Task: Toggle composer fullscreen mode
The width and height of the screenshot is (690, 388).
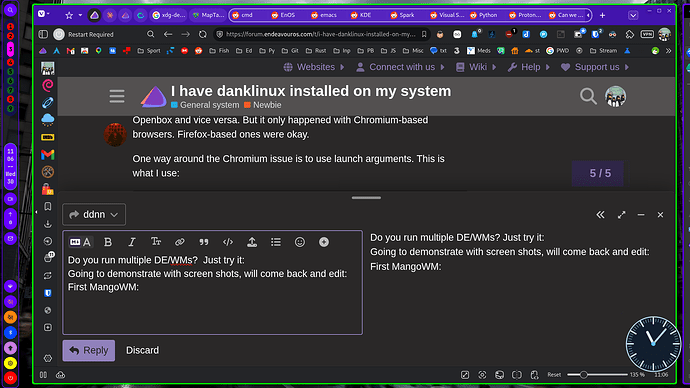Action: pyautogui.click(x=621, y=215)
